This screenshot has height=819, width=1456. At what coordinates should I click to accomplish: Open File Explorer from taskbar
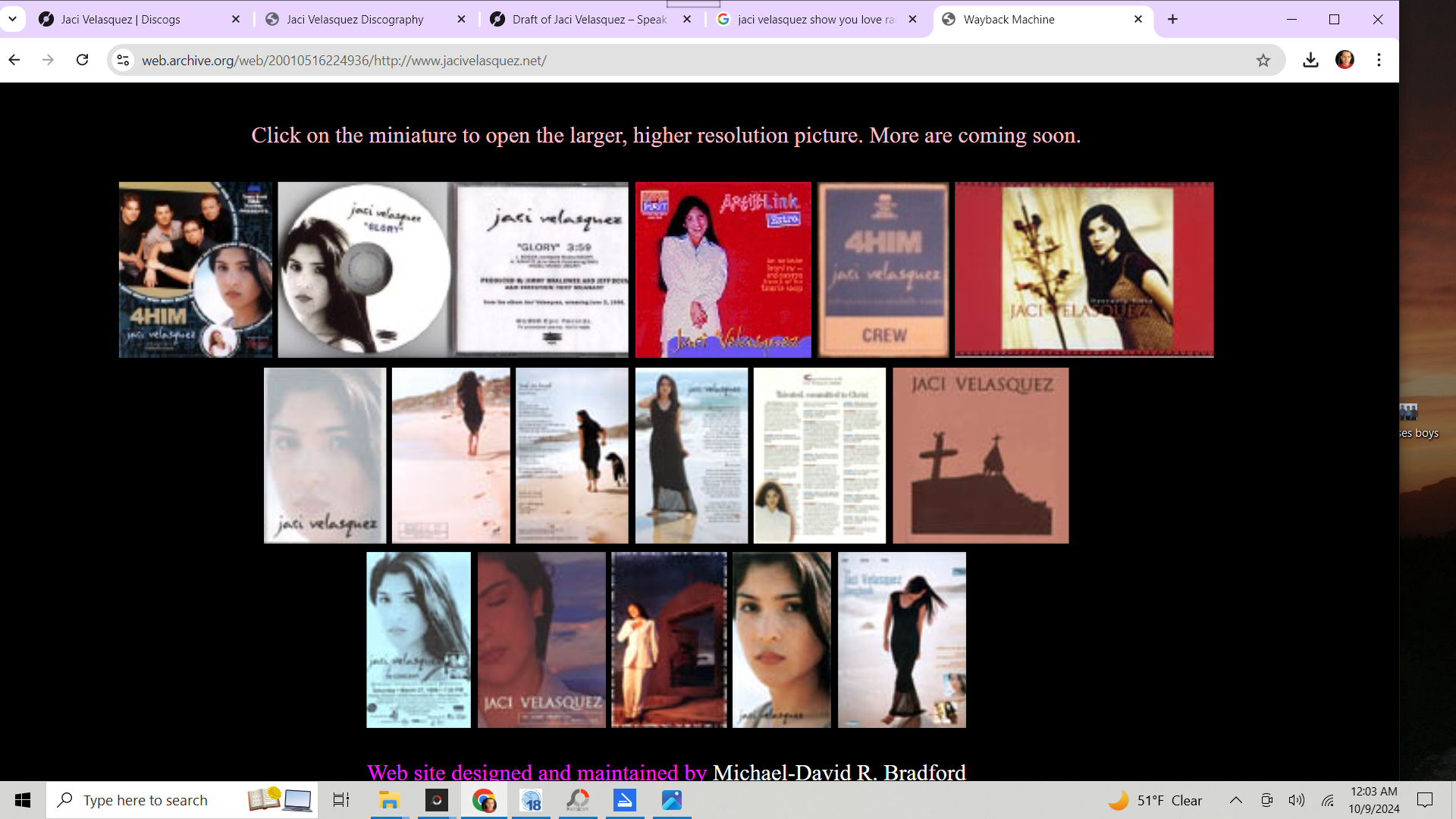(389, 800)
